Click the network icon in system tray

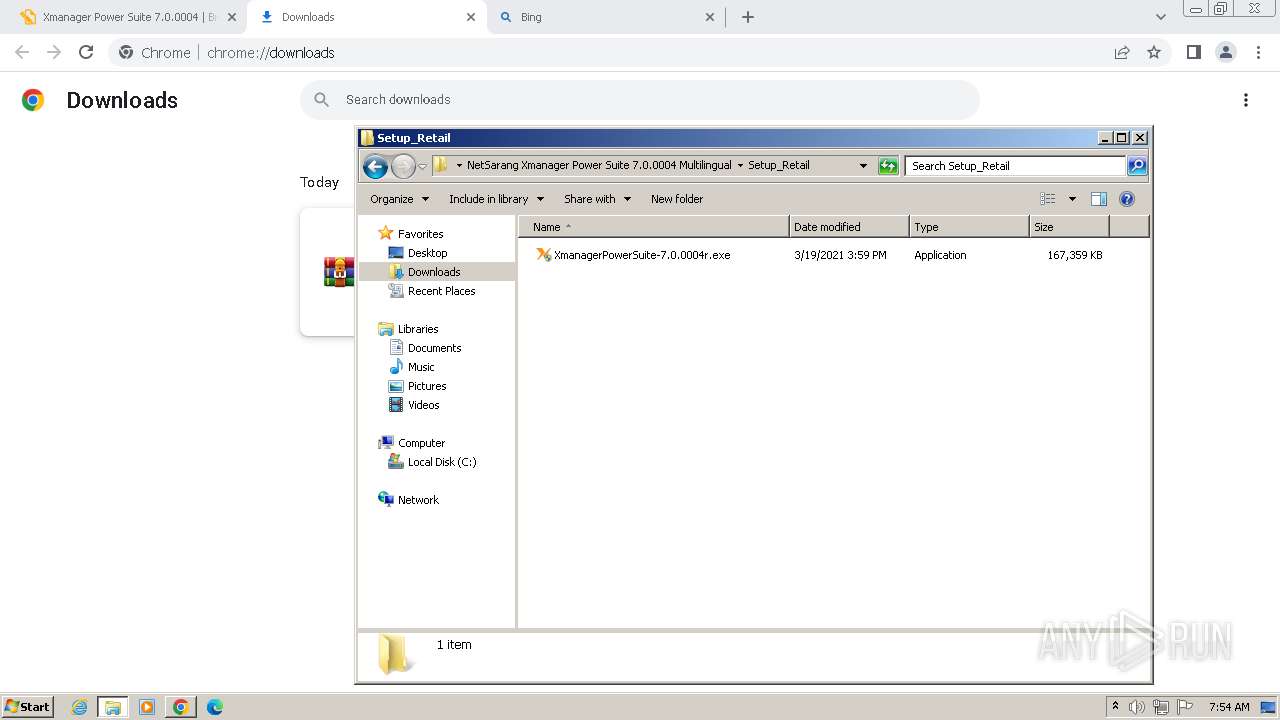coord(1161,707)
